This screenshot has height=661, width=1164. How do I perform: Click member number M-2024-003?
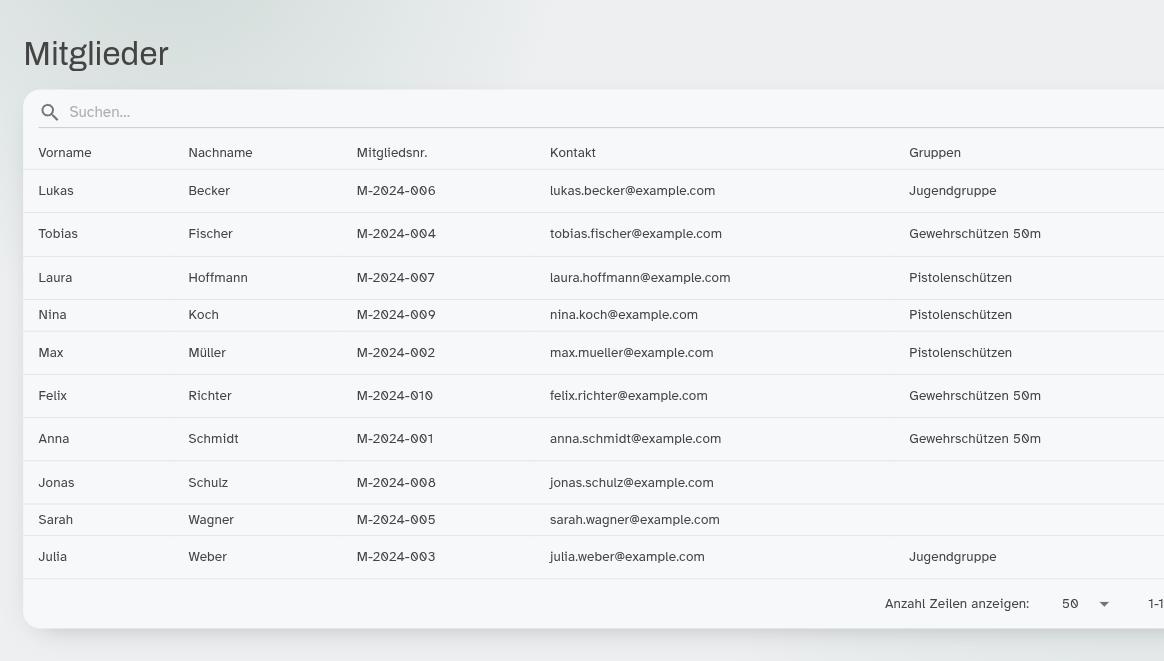coord(396,557)
